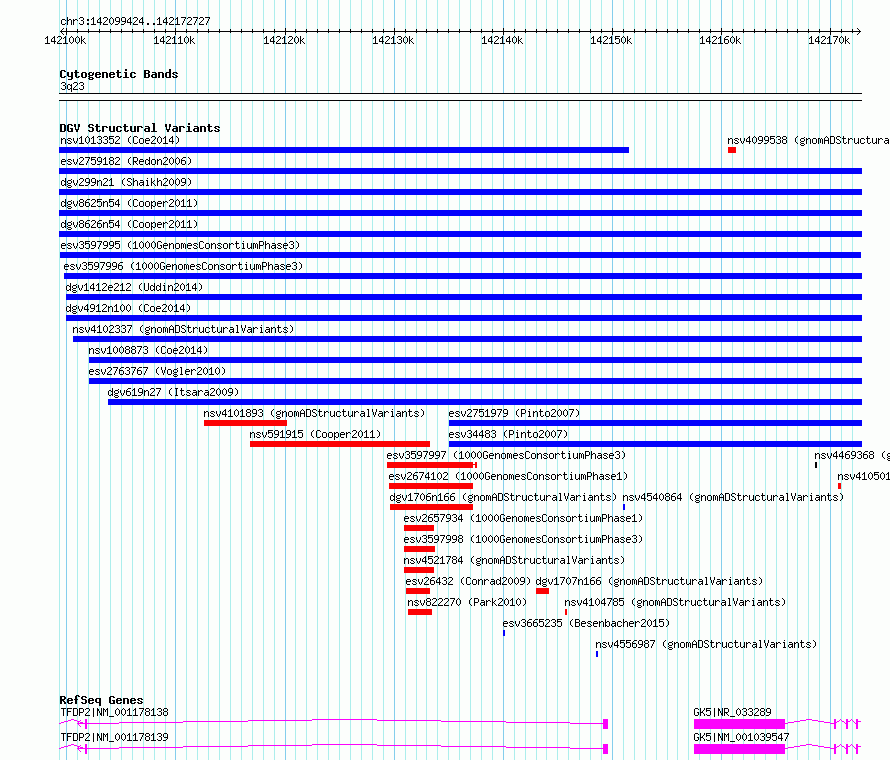
Task: Click nsv4556987 gnomAD variant label
Action: click(706, 644)
